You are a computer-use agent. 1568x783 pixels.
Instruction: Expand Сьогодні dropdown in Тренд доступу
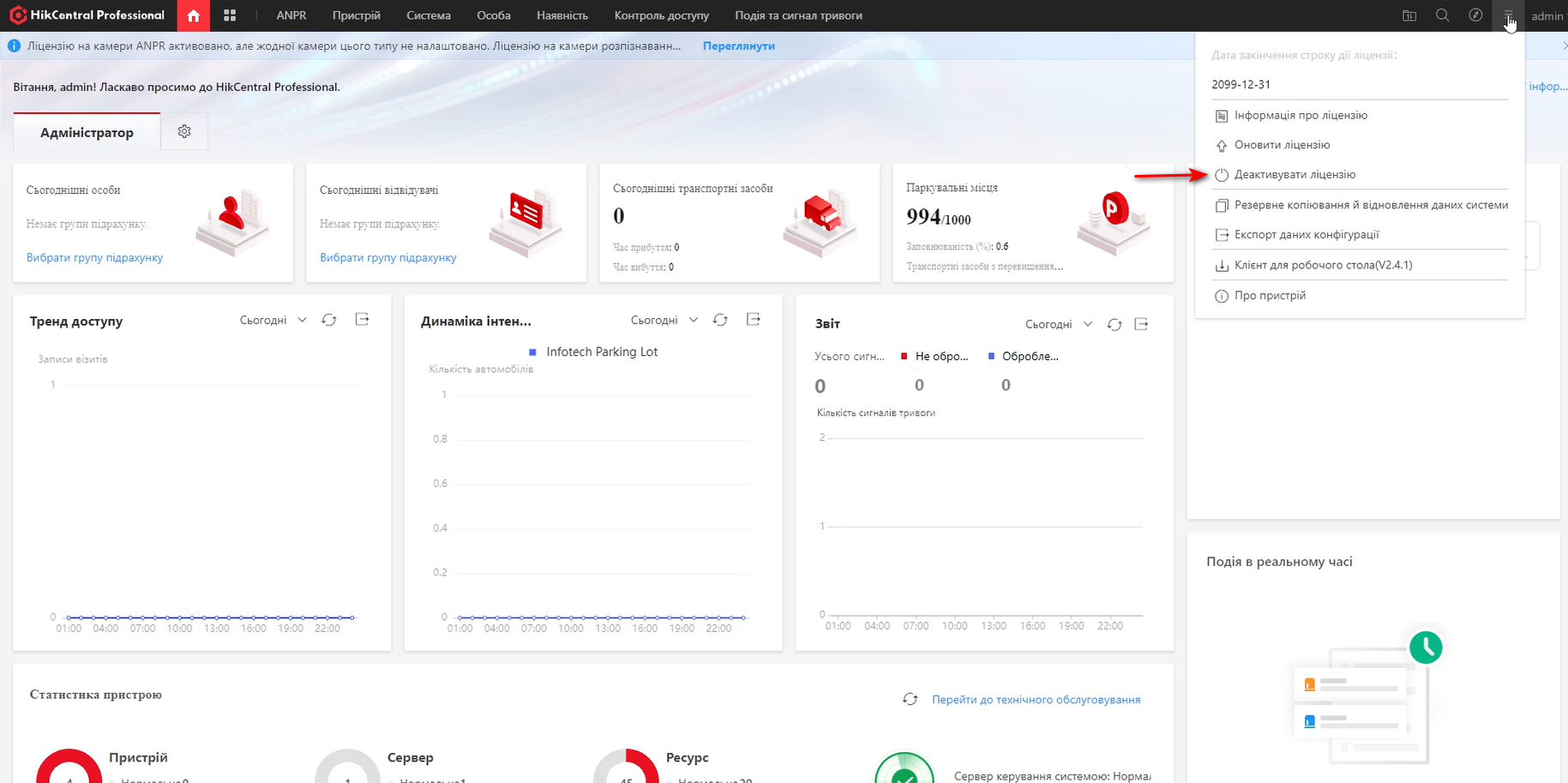pyautogui.click(x=273, y=320)
